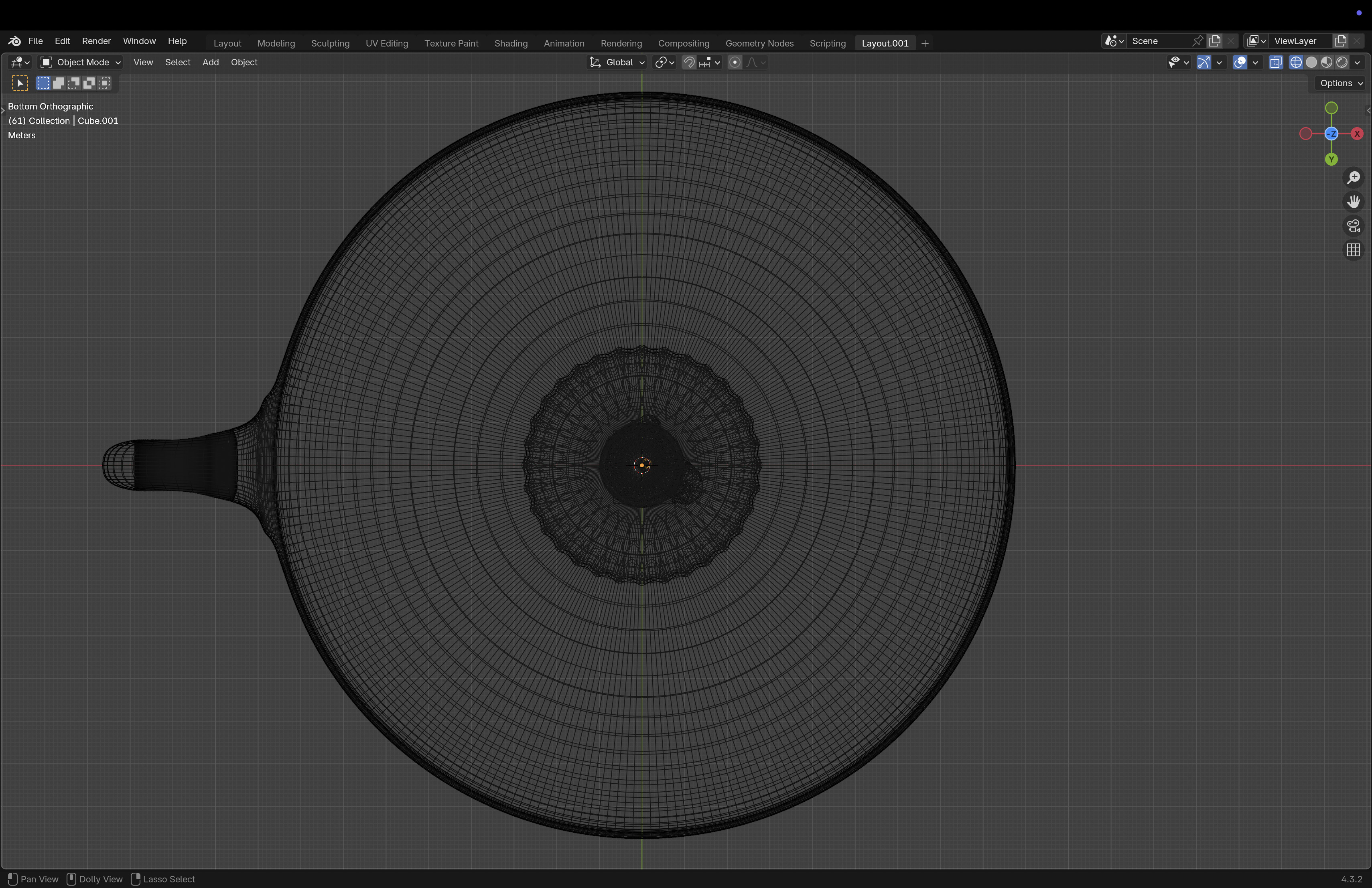
Task: Select rendered viewport shading mode
Action: pyautogui.click(x=1342, y=62)
